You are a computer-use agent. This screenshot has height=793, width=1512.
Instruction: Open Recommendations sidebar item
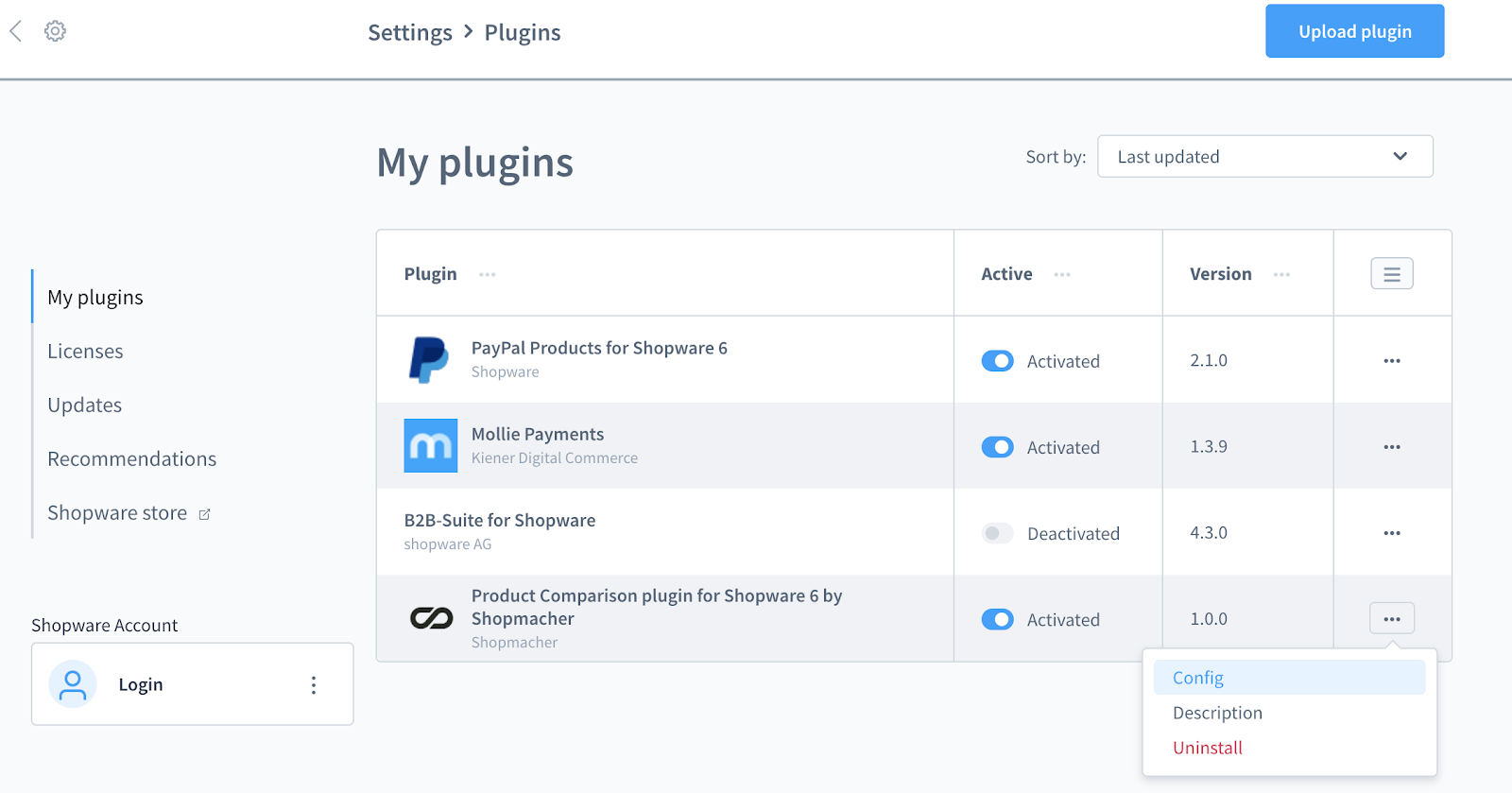(x=132, y=459)
